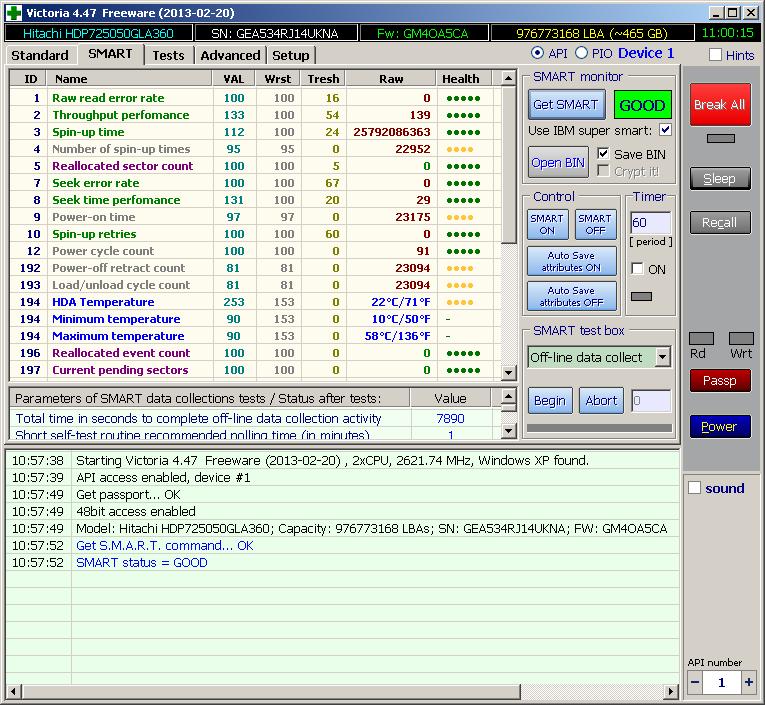Open the Tests tab
The height and width of the screenshot is (705, 765).
pos(168,55)
